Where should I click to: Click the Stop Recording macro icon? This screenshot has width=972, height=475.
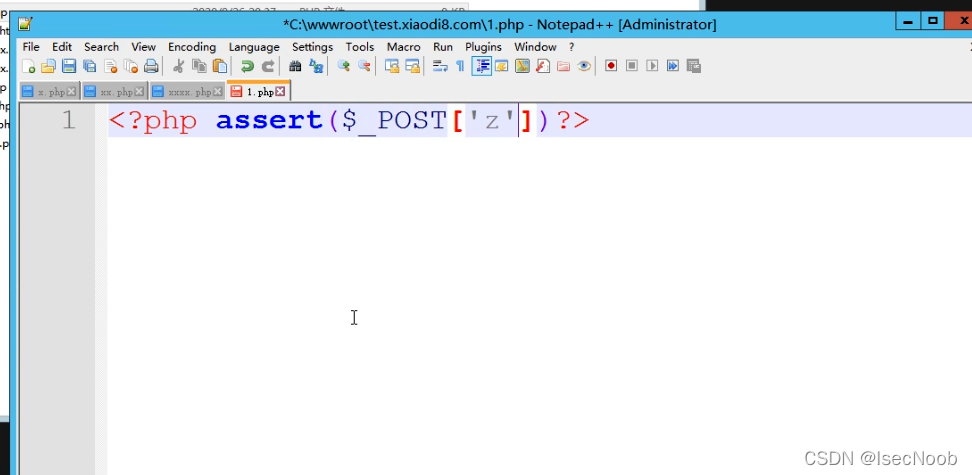pyautogui.click(x=632, y=66)
